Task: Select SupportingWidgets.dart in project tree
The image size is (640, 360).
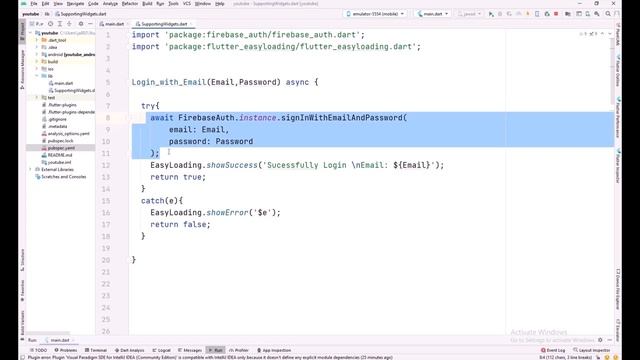Action: [71, 91]
